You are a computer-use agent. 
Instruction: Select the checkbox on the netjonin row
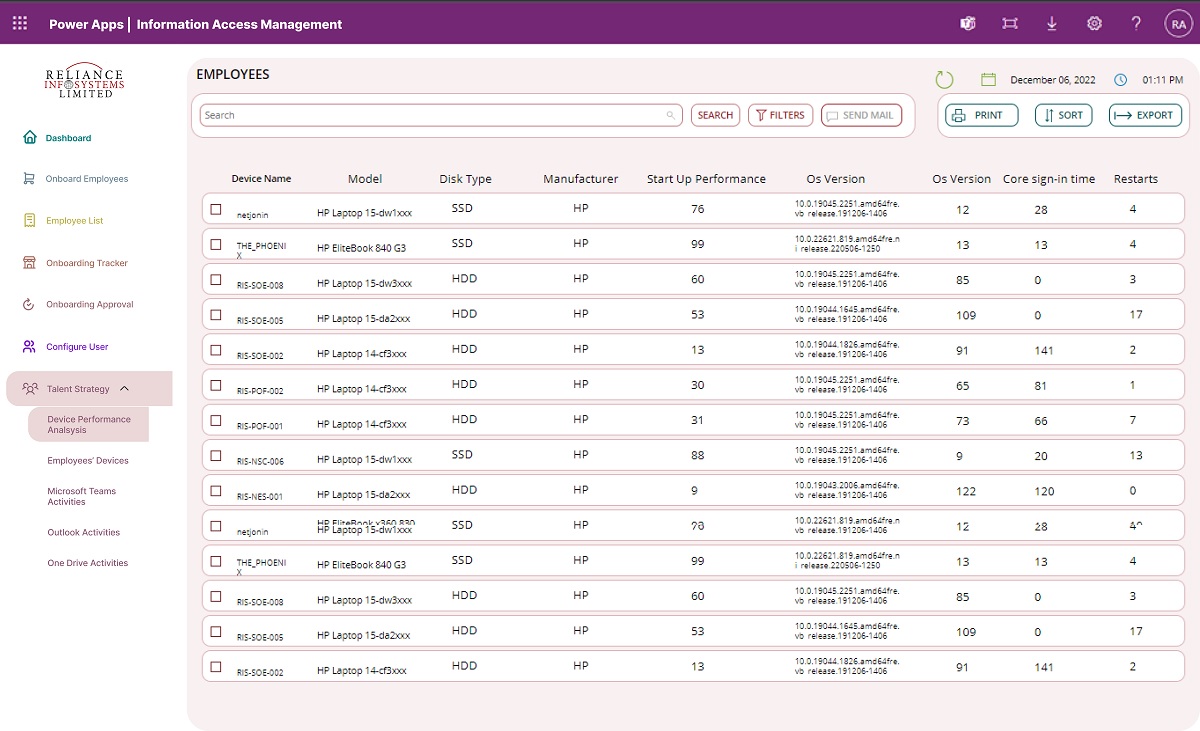pos(215,207)
